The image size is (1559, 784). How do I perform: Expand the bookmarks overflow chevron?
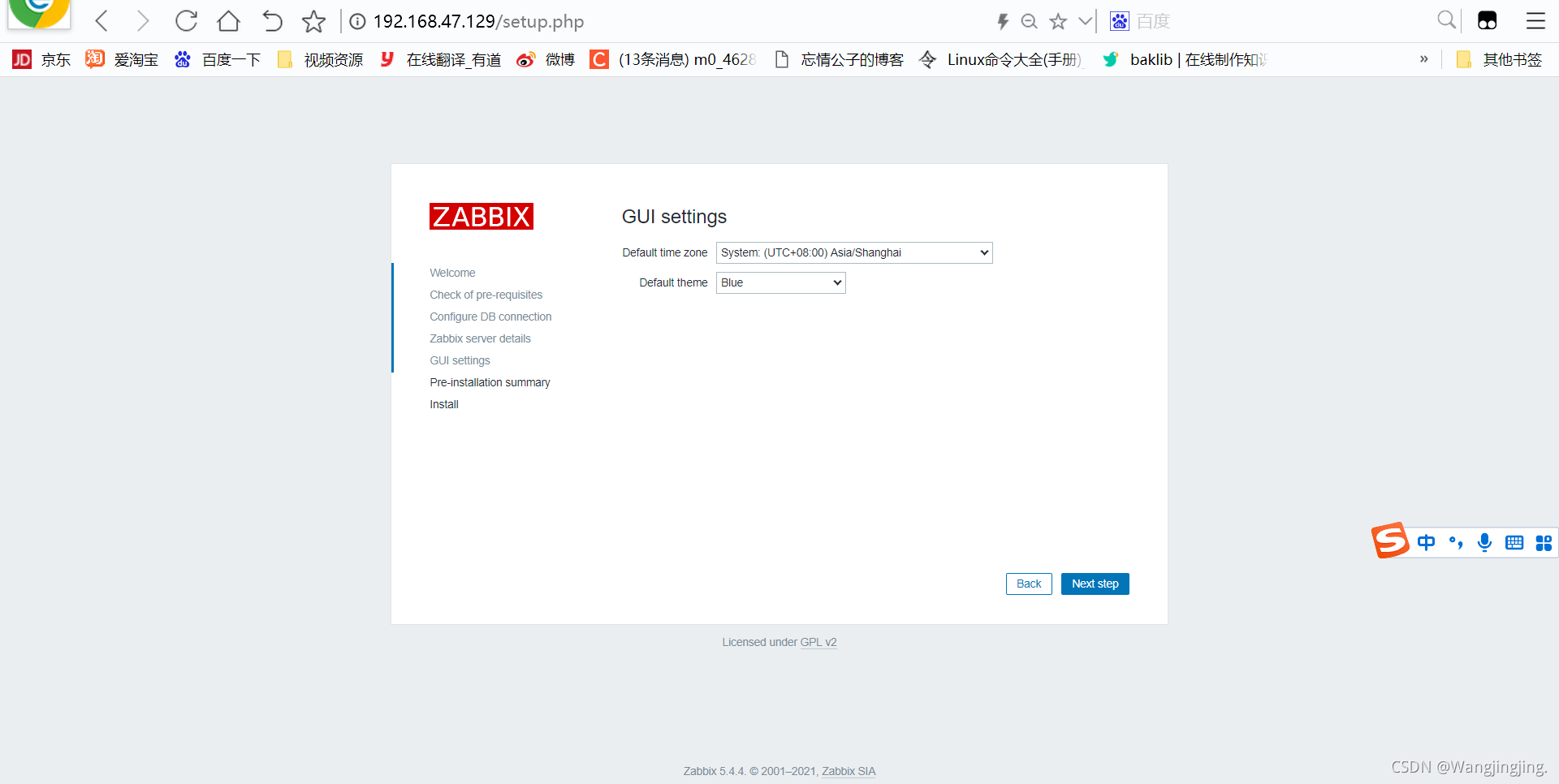point(1423,59)
